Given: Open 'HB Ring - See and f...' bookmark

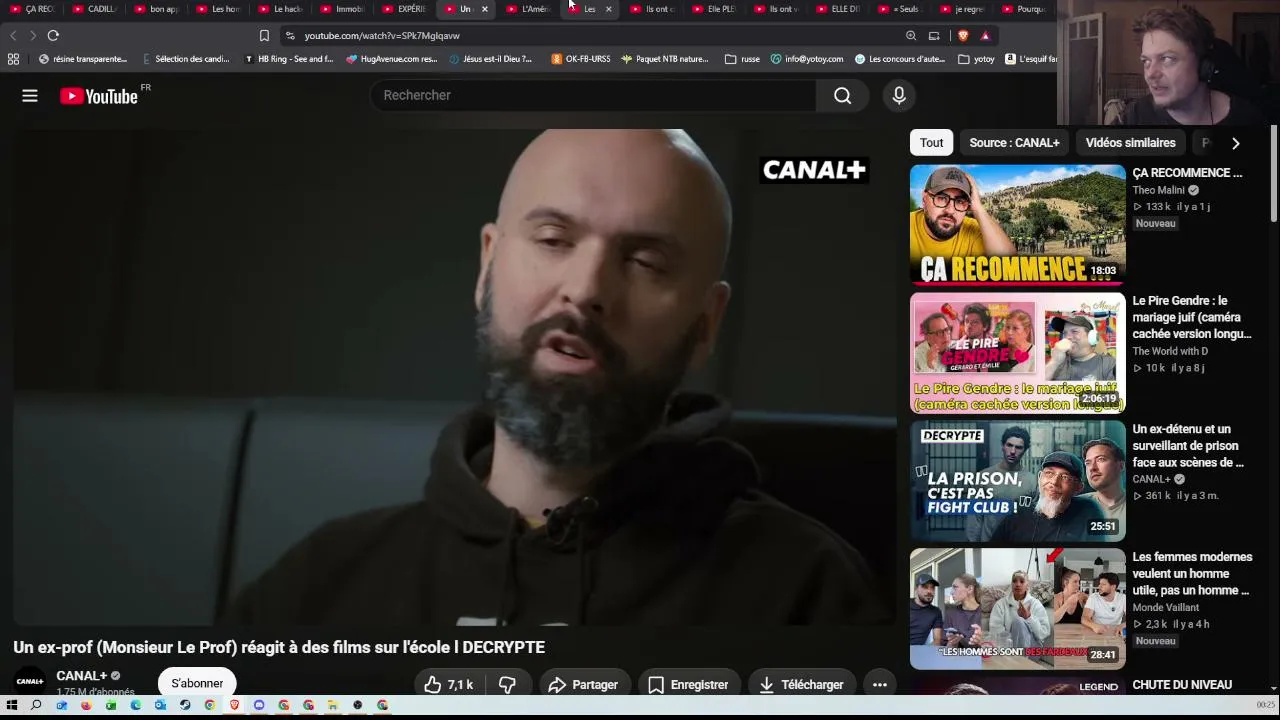Looking at the screenshot, I should point(289,59).
